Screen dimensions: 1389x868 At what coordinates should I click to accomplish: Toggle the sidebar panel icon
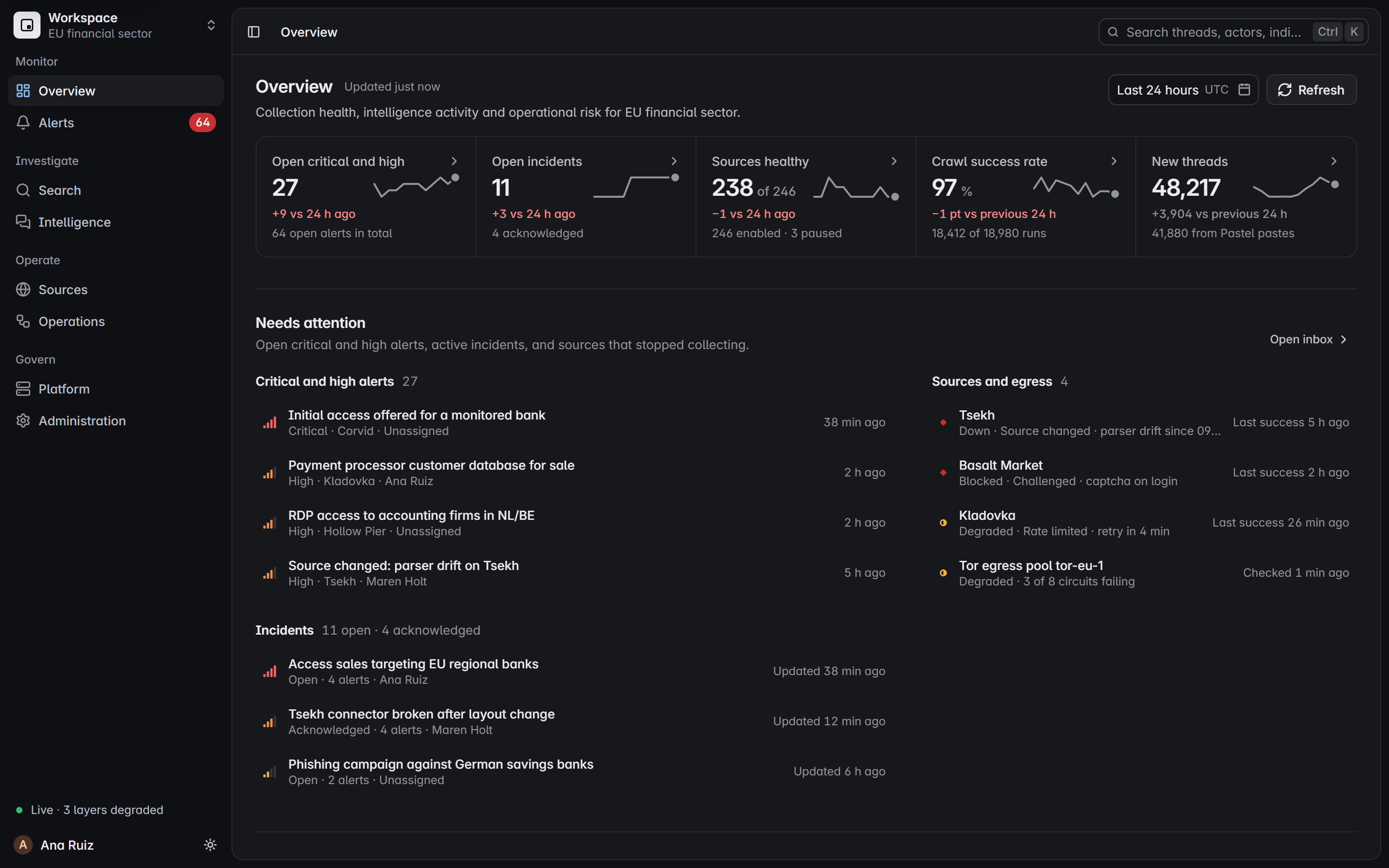tap(254, 32)
